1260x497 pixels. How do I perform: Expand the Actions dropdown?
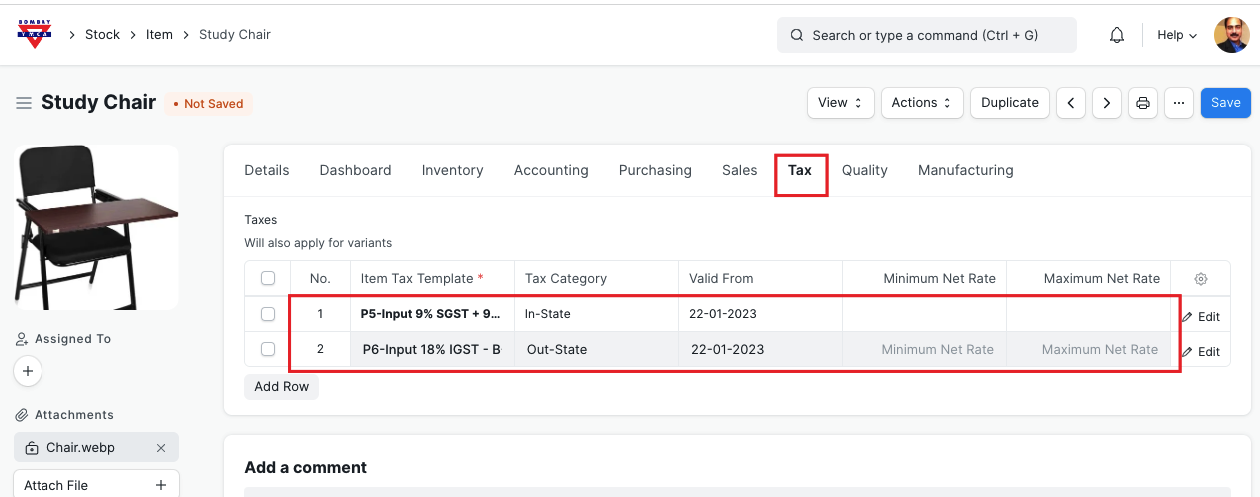point(922,103)
